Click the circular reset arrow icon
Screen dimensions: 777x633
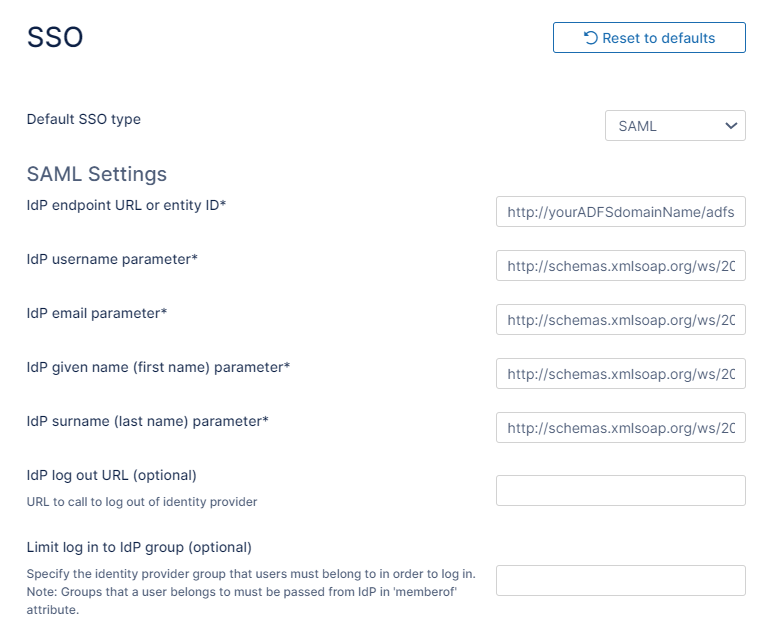[x=591, y=38]
